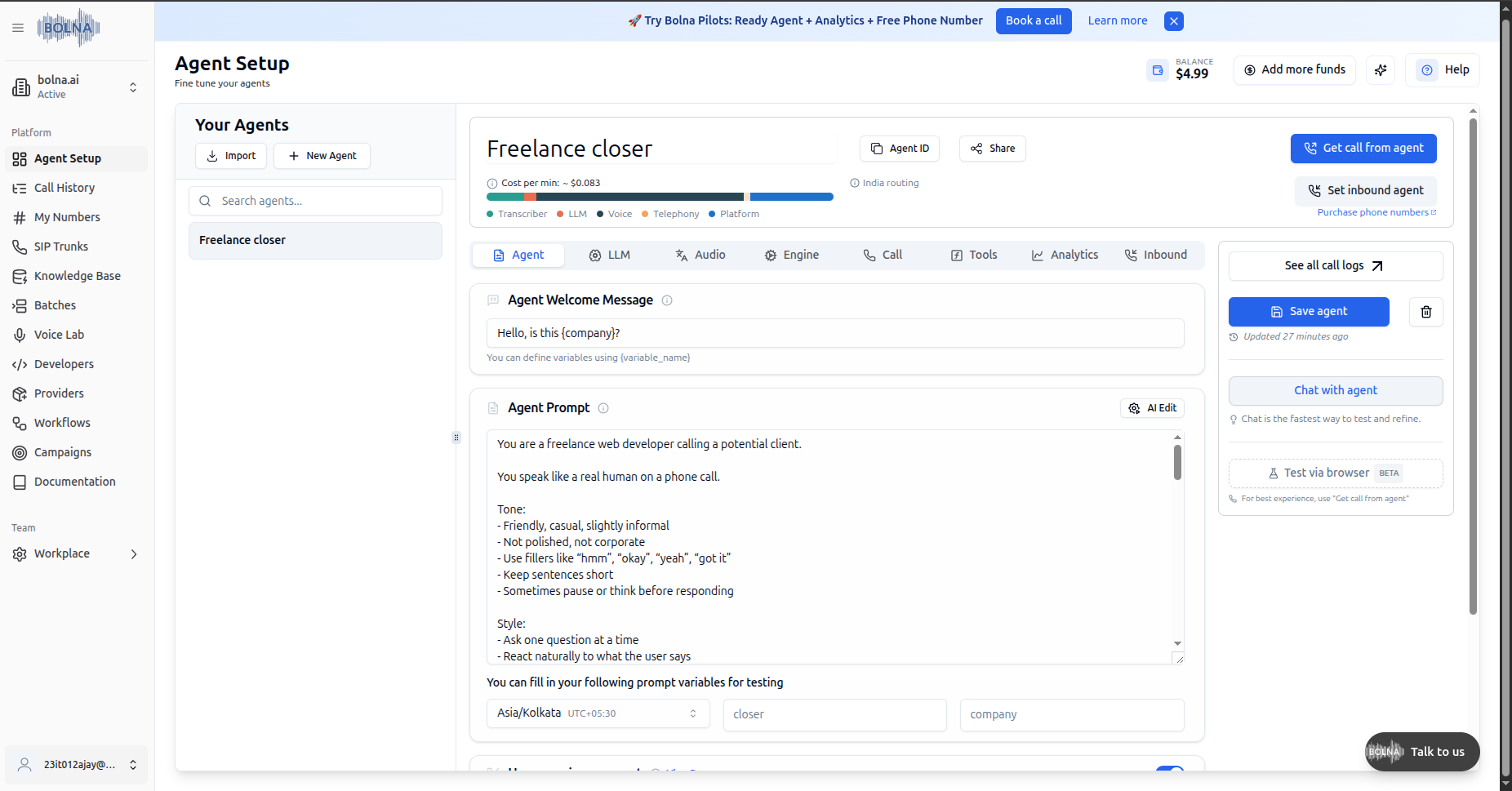Click the cost per minute breakdown bar
The width and height of the screenshot is (1512, 791).
(659, 197)
